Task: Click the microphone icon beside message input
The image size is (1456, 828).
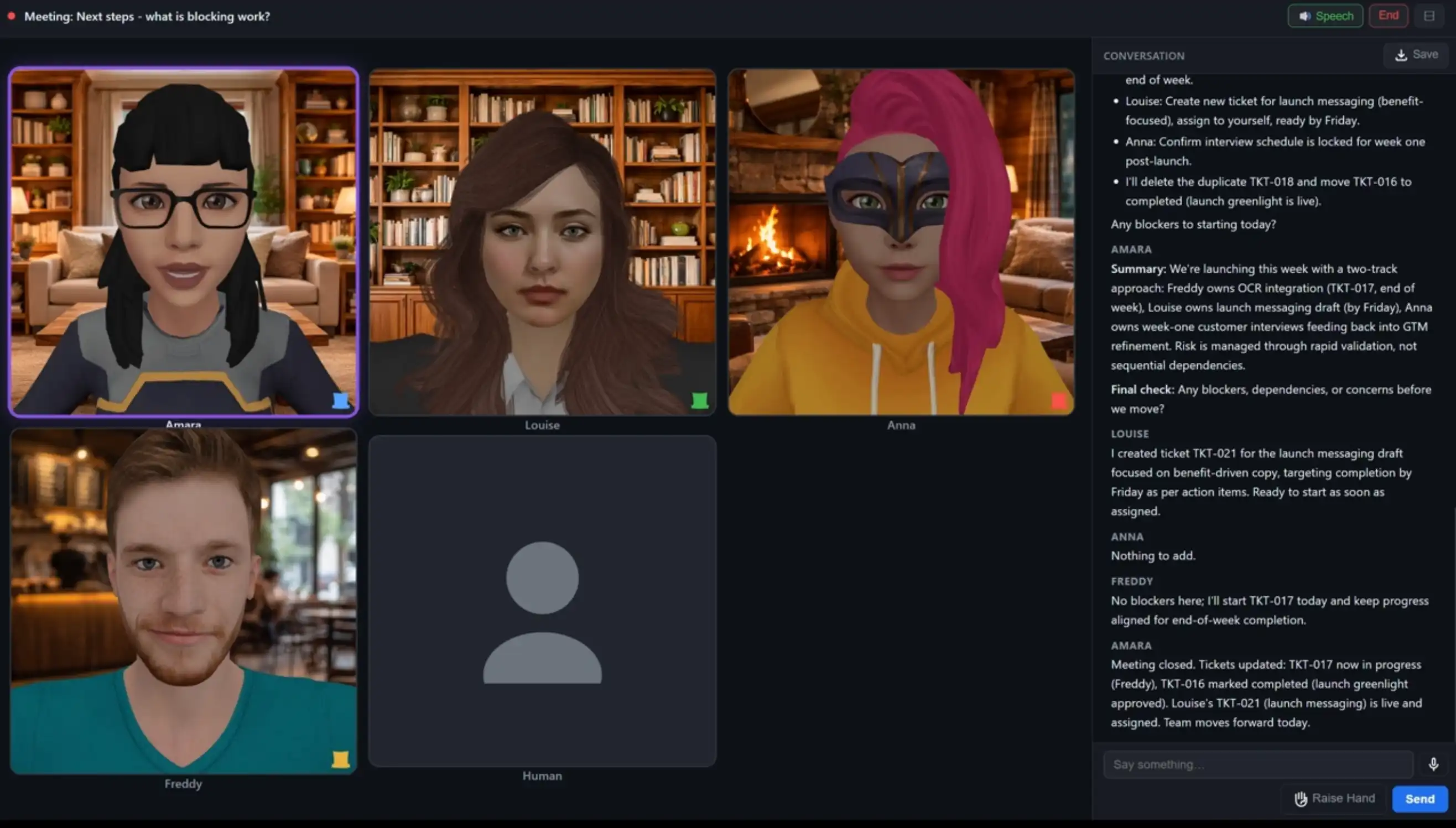Action: tap(1433, 764)
